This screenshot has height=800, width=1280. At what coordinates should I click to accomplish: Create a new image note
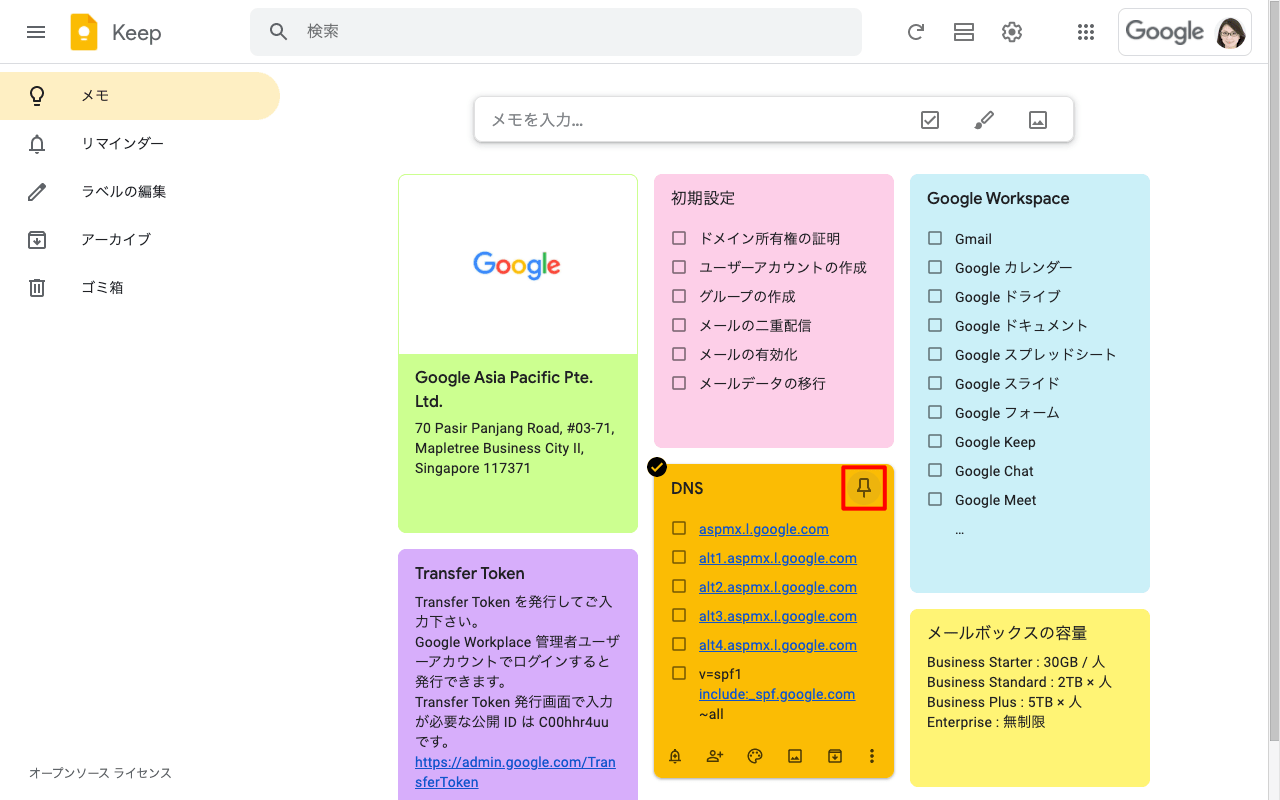(1038, 120)
